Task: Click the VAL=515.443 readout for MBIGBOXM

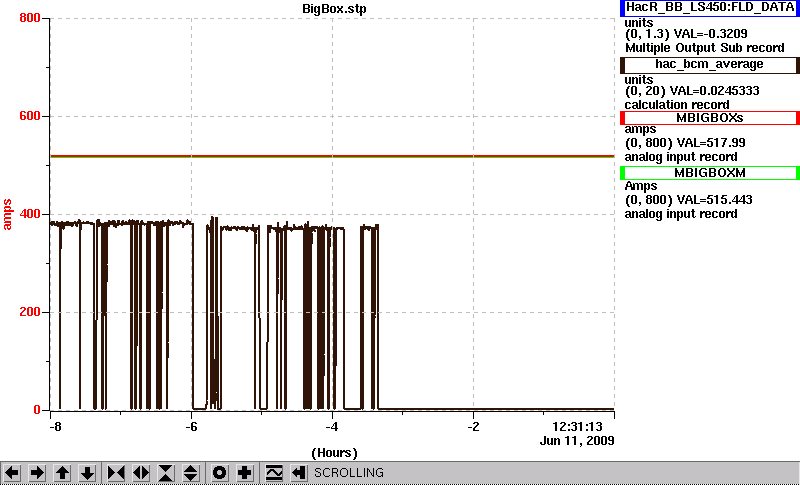Action: coord(713,200)
